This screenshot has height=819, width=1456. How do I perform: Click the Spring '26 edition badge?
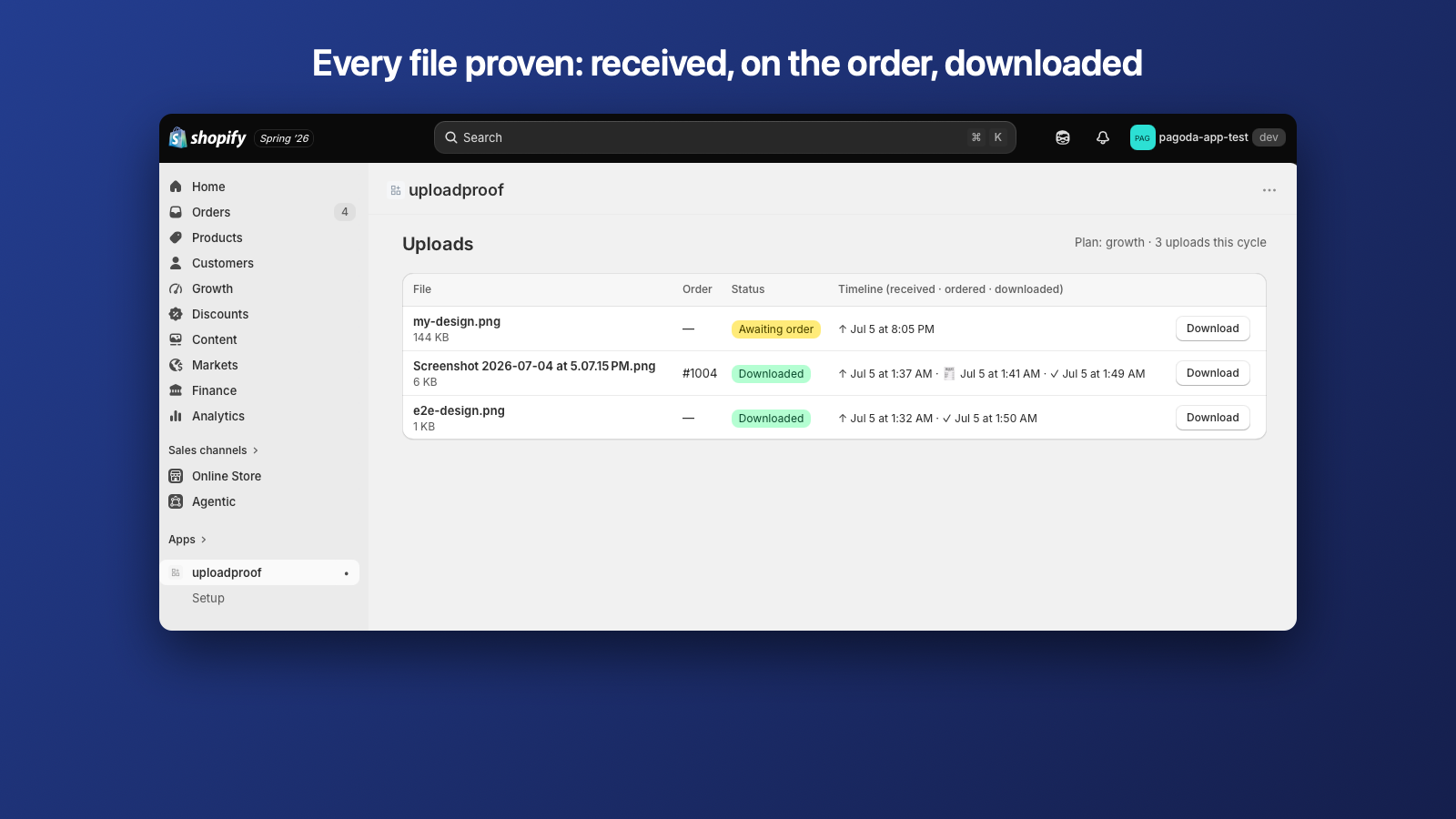coord(284,138)
